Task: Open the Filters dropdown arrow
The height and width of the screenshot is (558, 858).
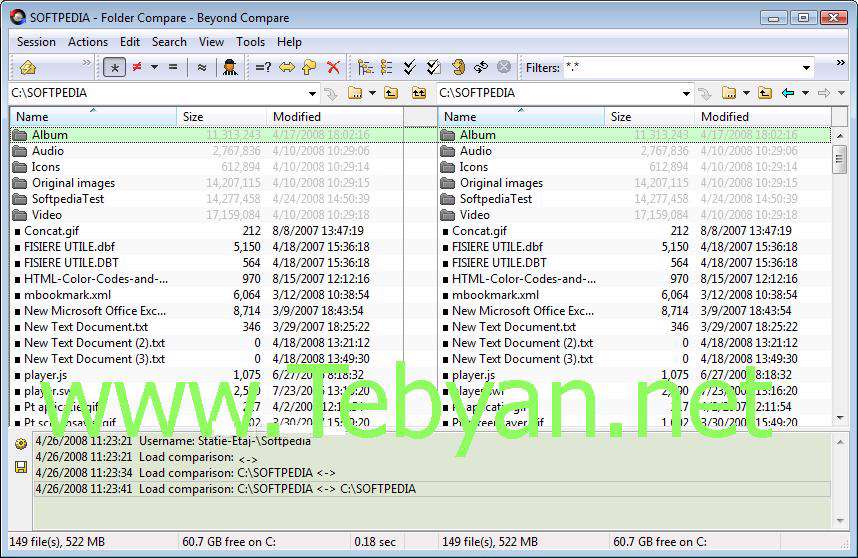Action: pos(806,68)
